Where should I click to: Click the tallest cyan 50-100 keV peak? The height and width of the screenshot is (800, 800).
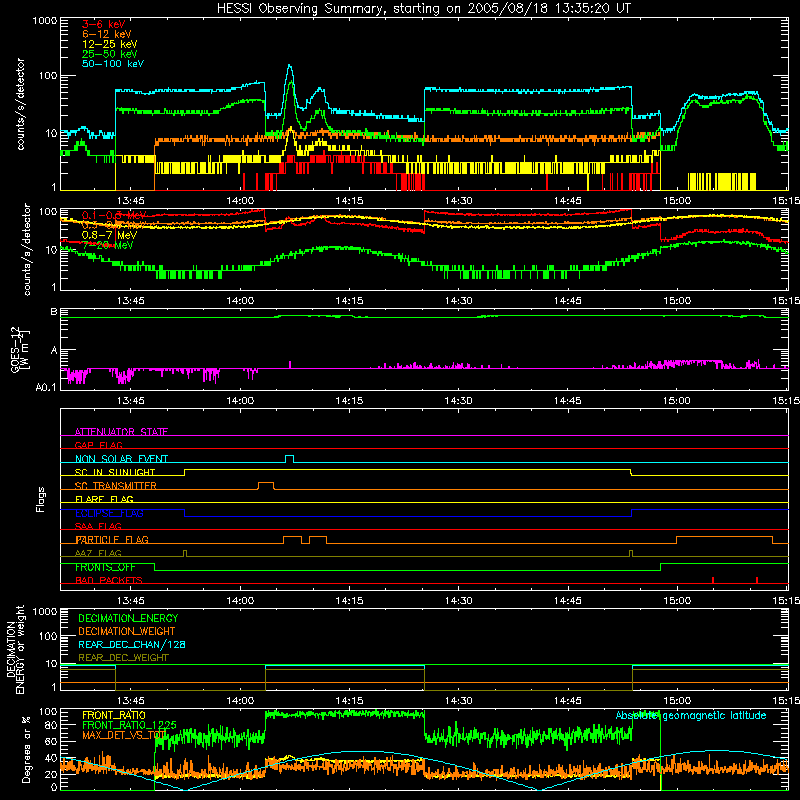coord(290,65)
